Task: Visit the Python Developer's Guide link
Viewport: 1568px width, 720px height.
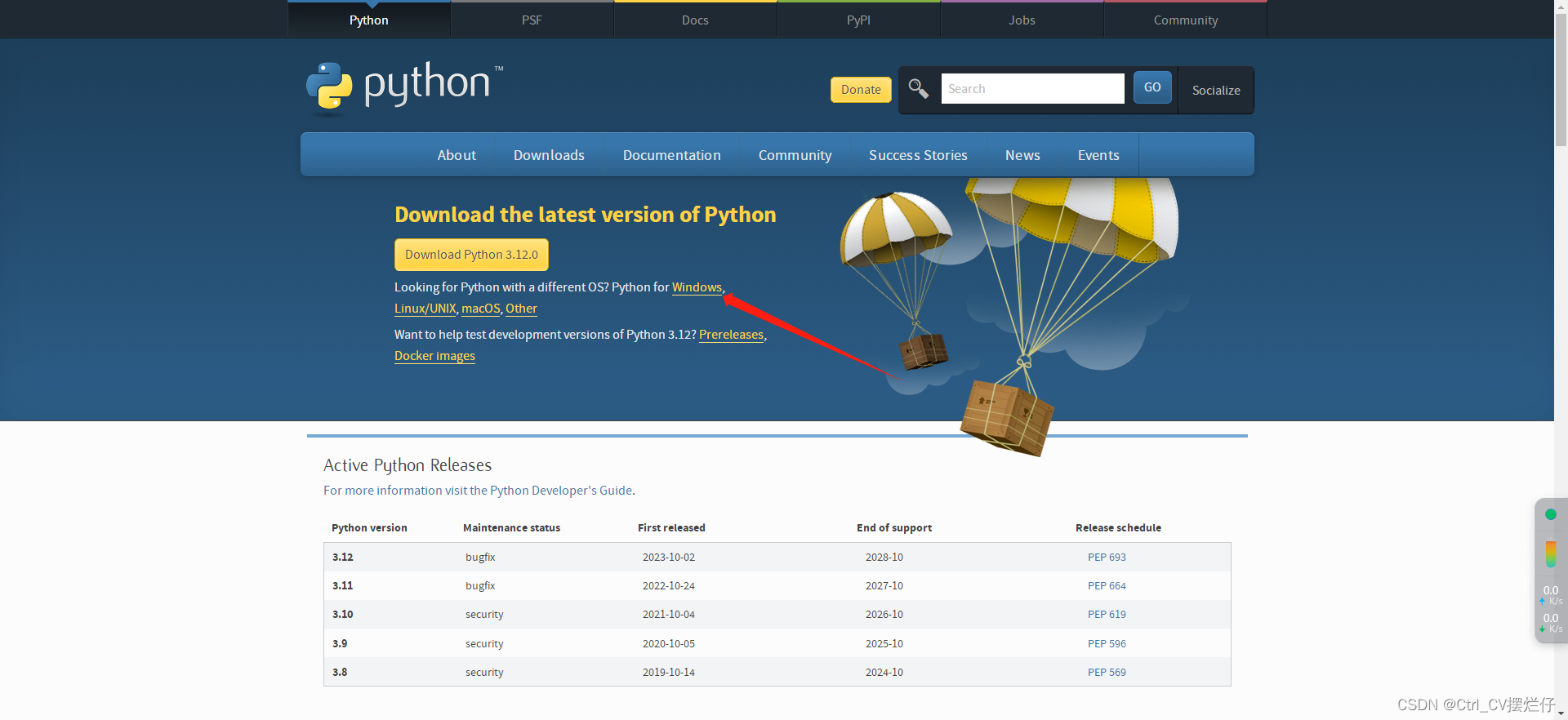Action: pos(478,491)
